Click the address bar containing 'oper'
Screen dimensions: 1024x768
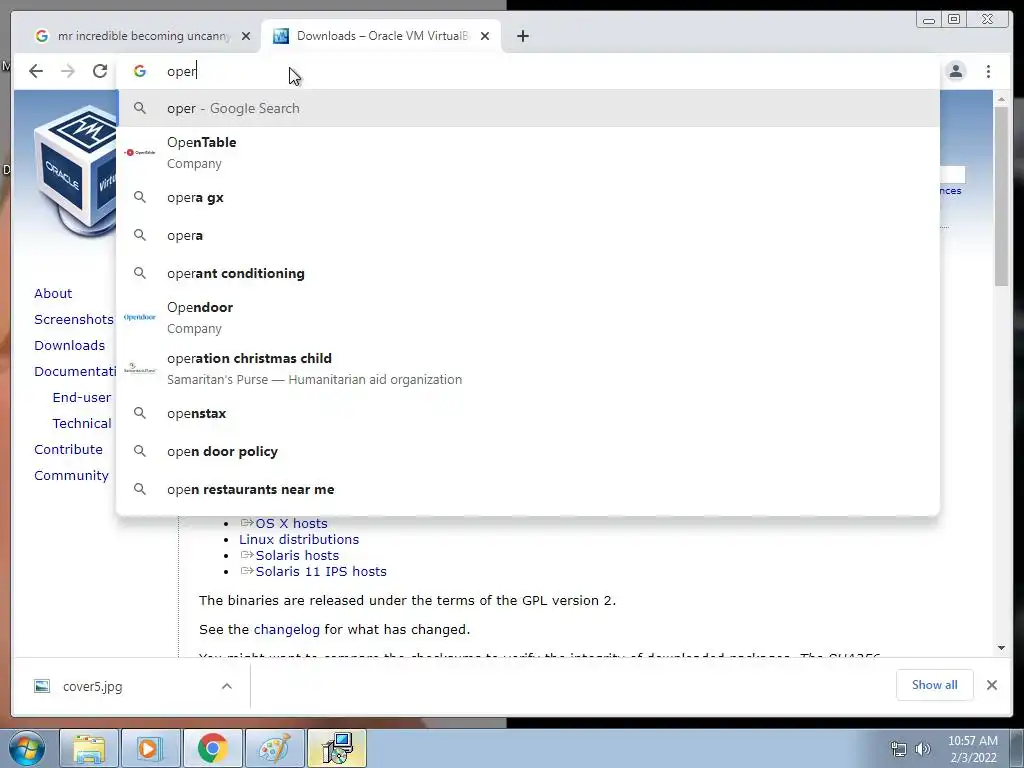(x=529, y=71)
